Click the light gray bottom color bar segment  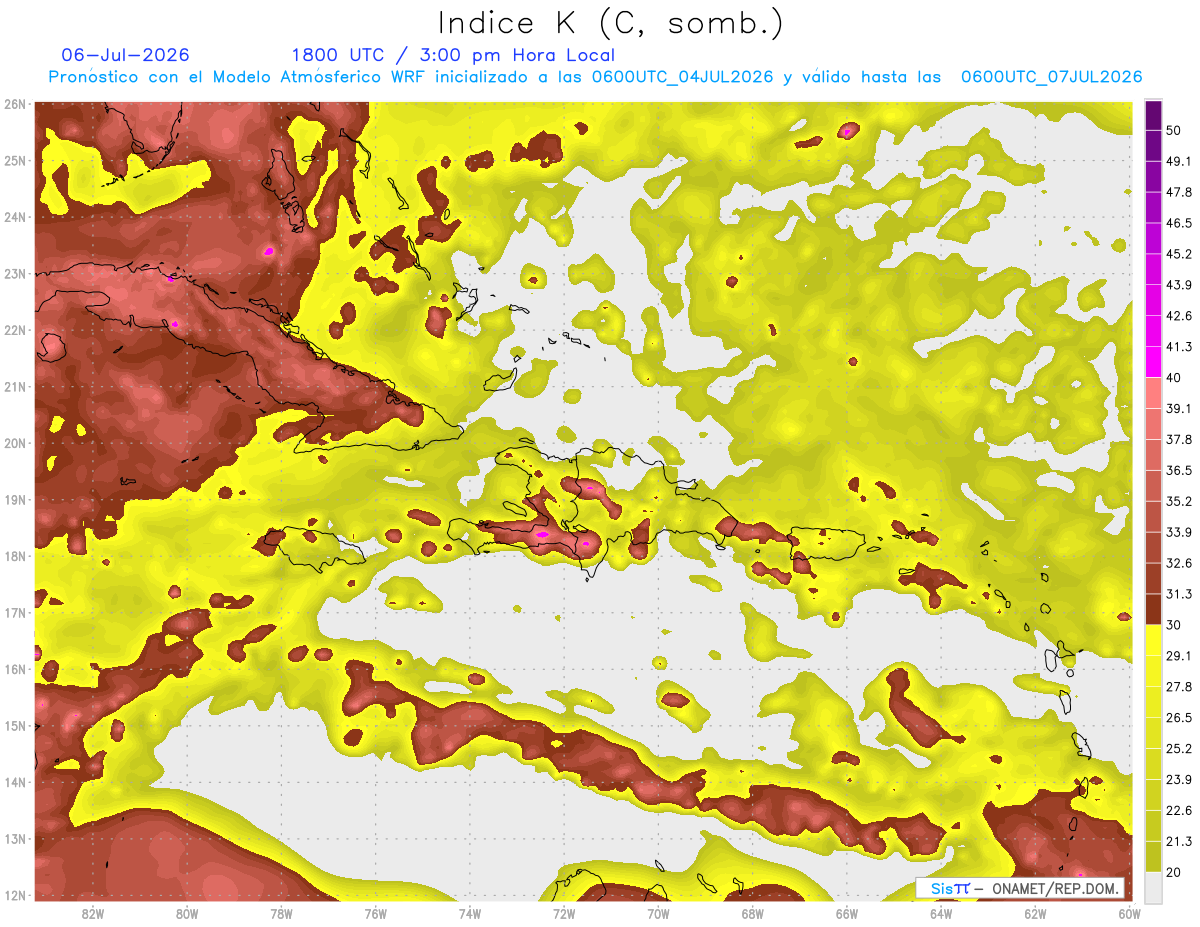1153,887
